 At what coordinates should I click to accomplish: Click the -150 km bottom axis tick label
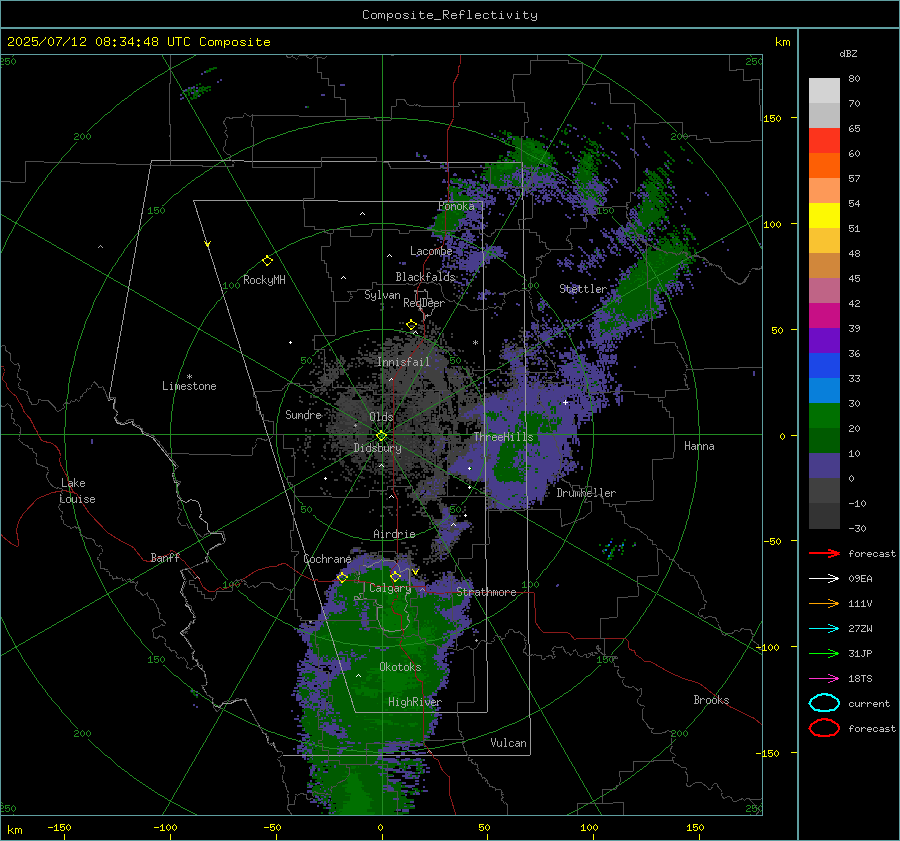(59, 828)
